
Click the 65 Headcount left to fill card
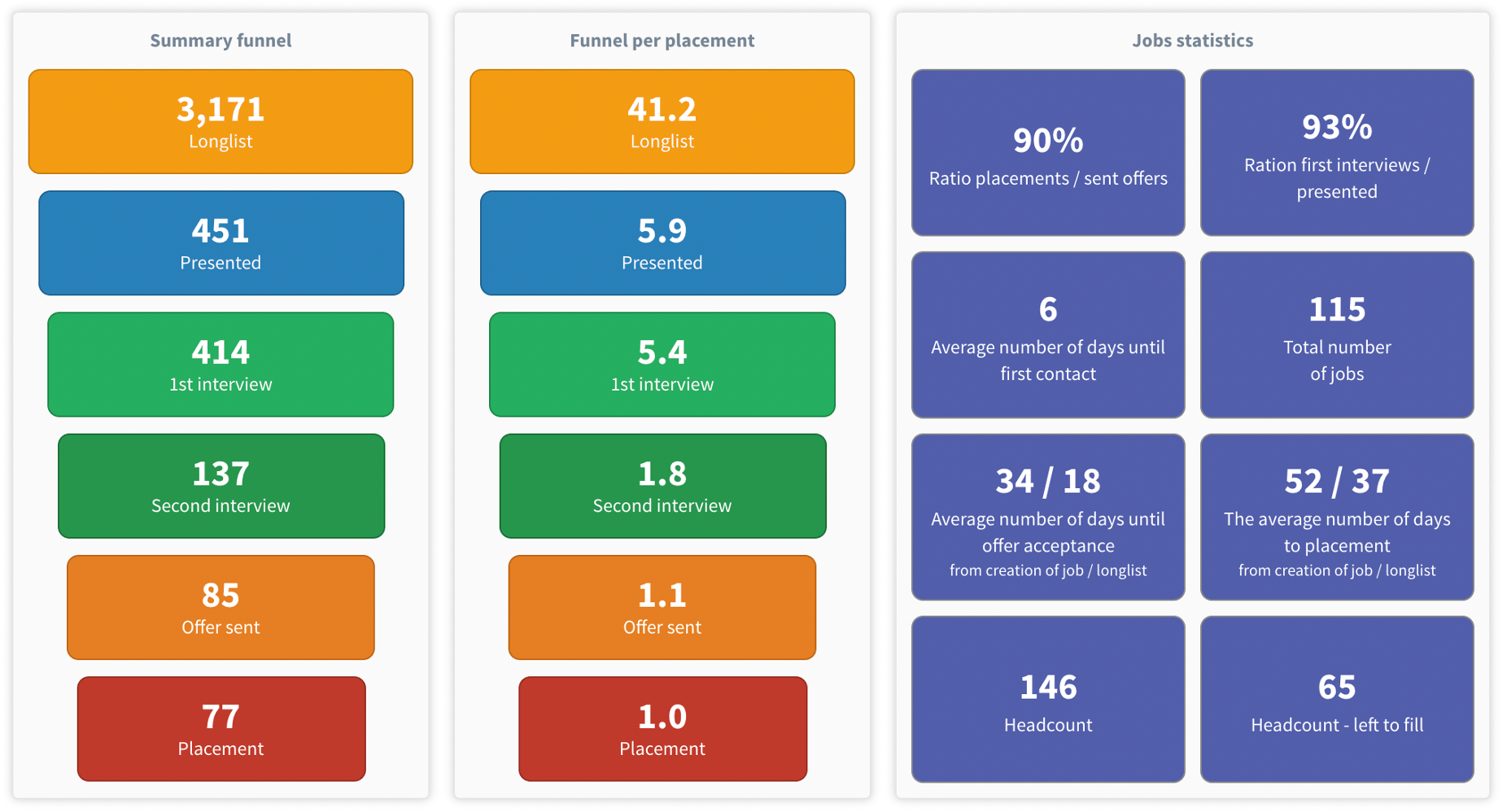[1337, 700]
